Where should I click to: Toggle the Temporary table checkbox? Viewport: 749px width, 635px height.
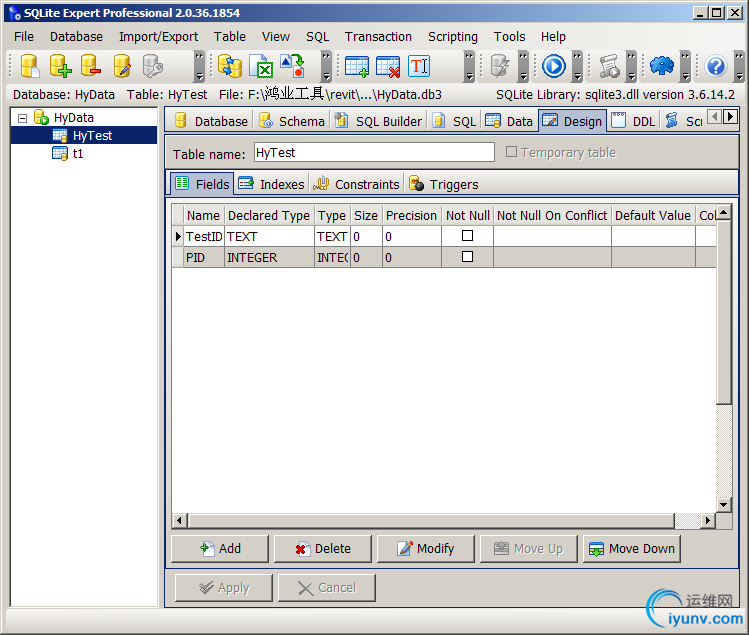[511, 152]
